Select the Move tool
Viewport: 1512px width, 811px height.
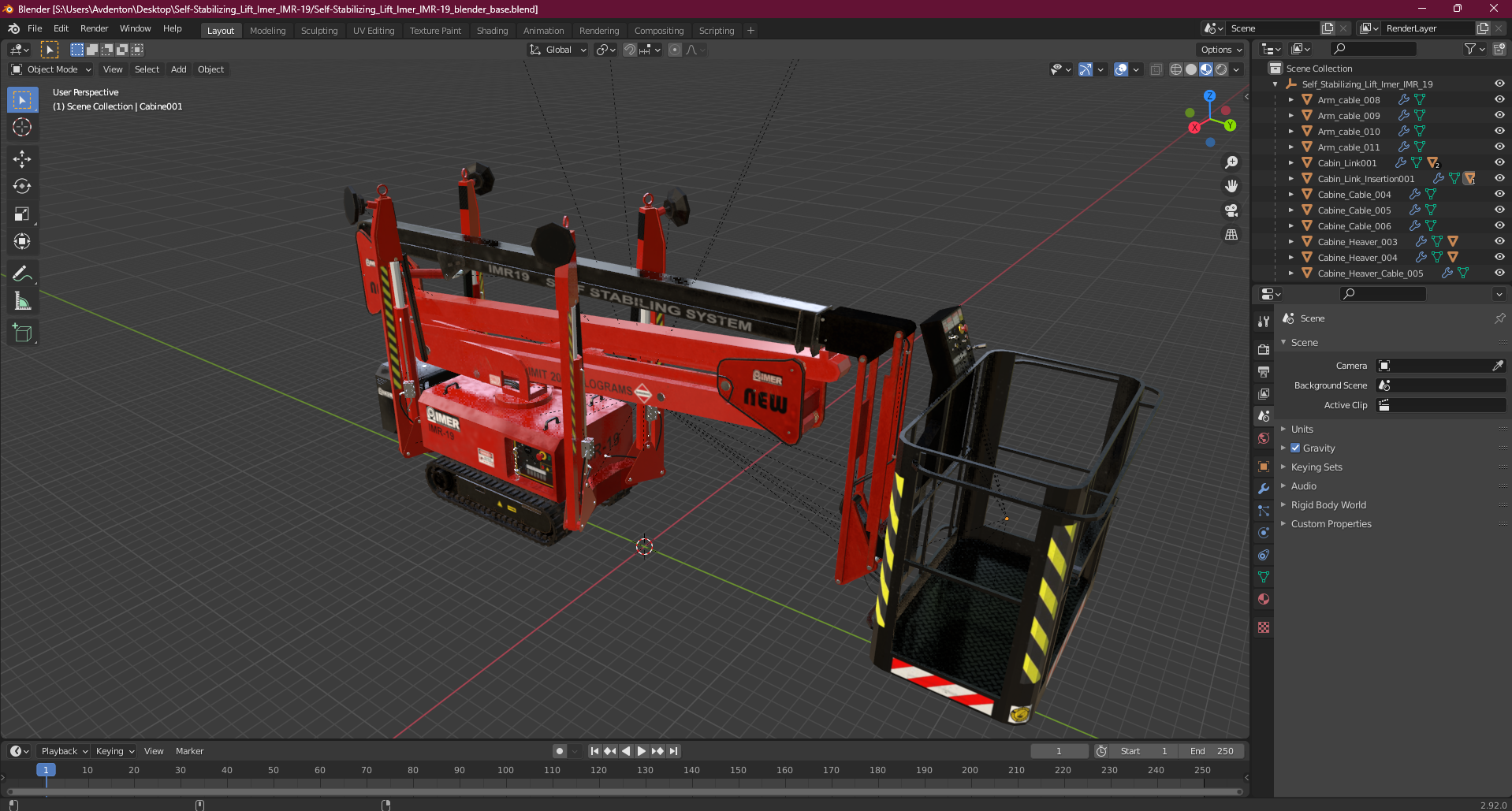coord(22,159)
